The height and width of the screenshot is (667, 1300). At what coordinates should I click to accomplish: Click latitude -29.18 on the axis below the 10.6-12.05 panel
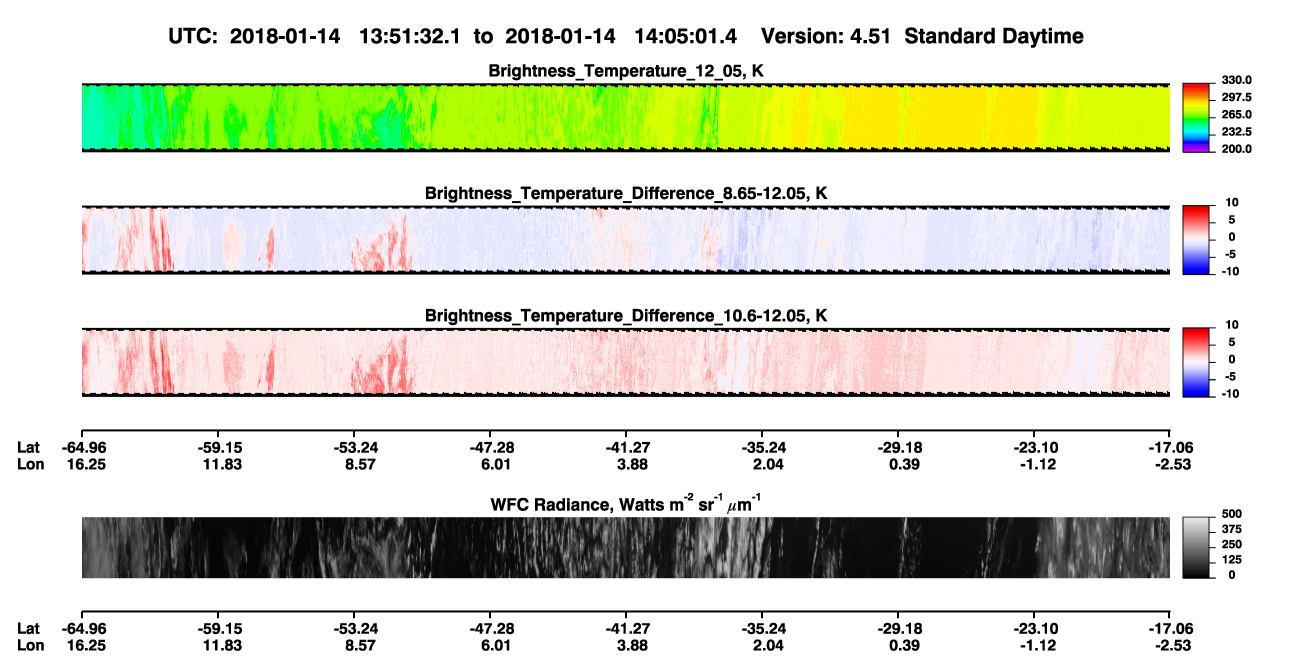pyautogui.click(x=898, y=447)
